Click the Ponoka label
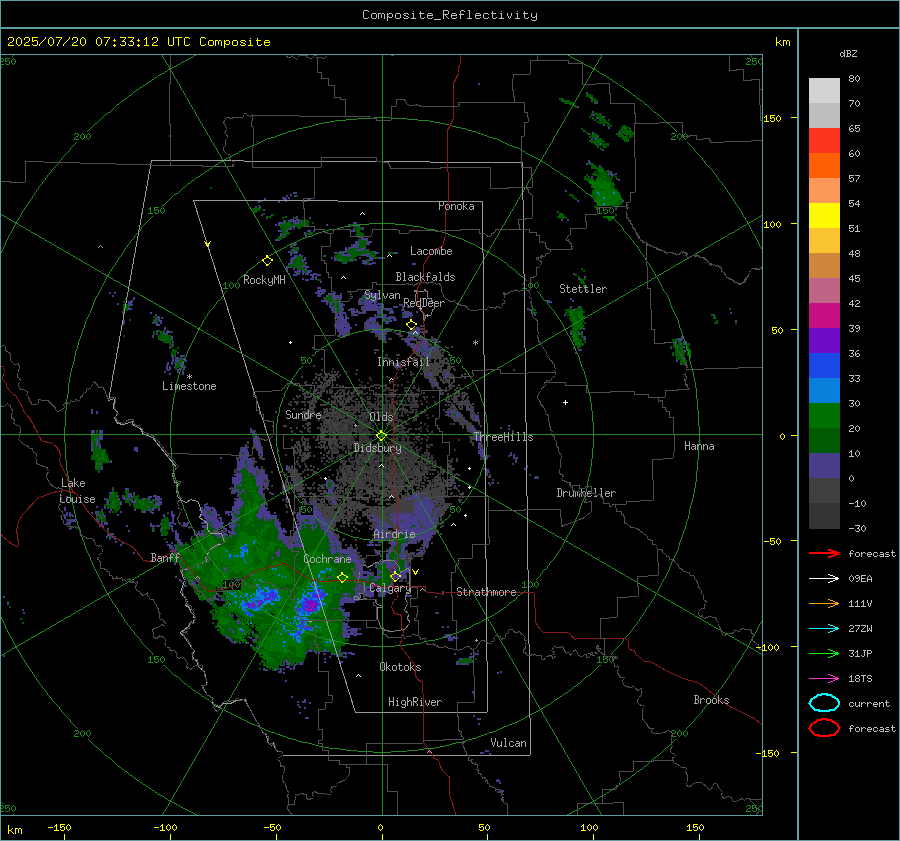The width and height of the screenshot is (900, 841). (456, 207)
